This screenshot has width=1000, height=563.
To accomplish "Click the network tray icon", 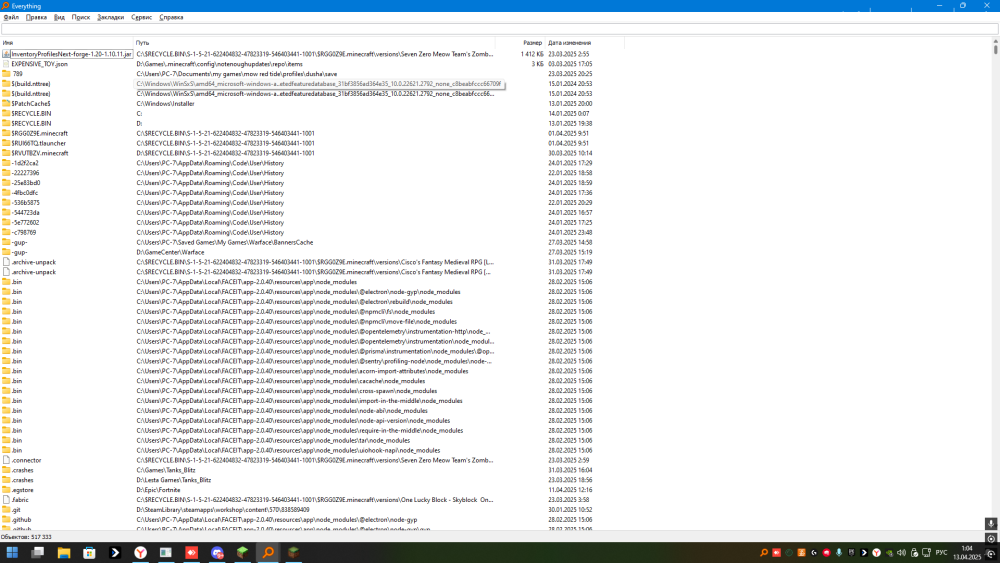I will pos(927,553).
